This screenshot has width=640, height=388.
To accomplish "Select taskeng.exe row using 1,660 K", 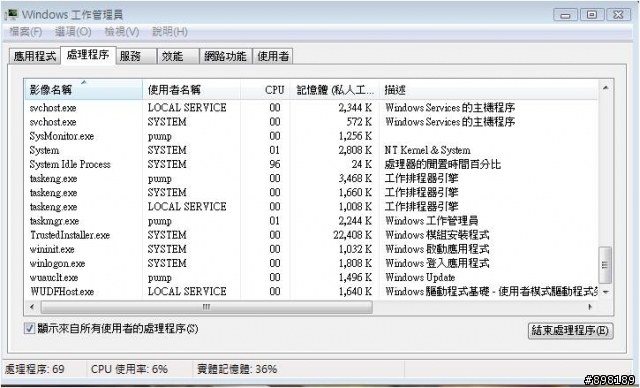I will (x=311, y=193).
